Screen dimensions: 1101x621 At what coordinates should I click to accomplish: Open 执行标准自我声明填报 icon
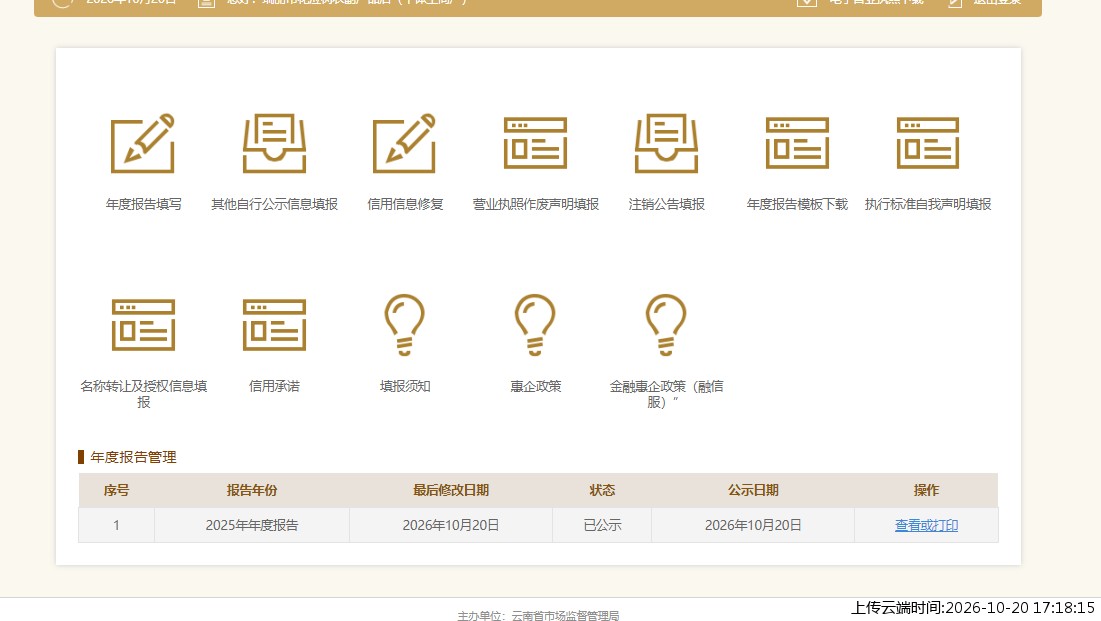click(928, 143)
